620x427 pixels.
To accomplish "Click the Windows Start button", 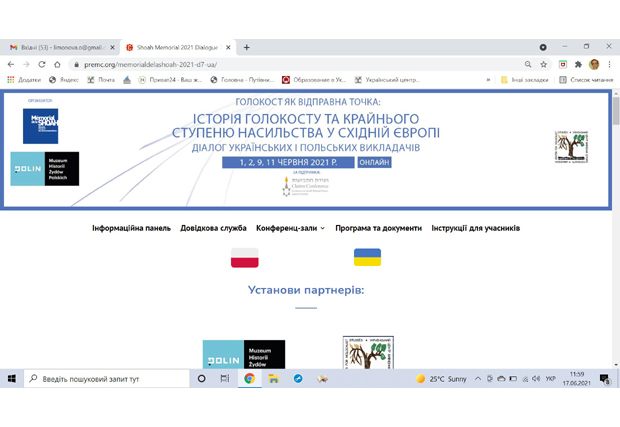I will (x=11, y=379).
